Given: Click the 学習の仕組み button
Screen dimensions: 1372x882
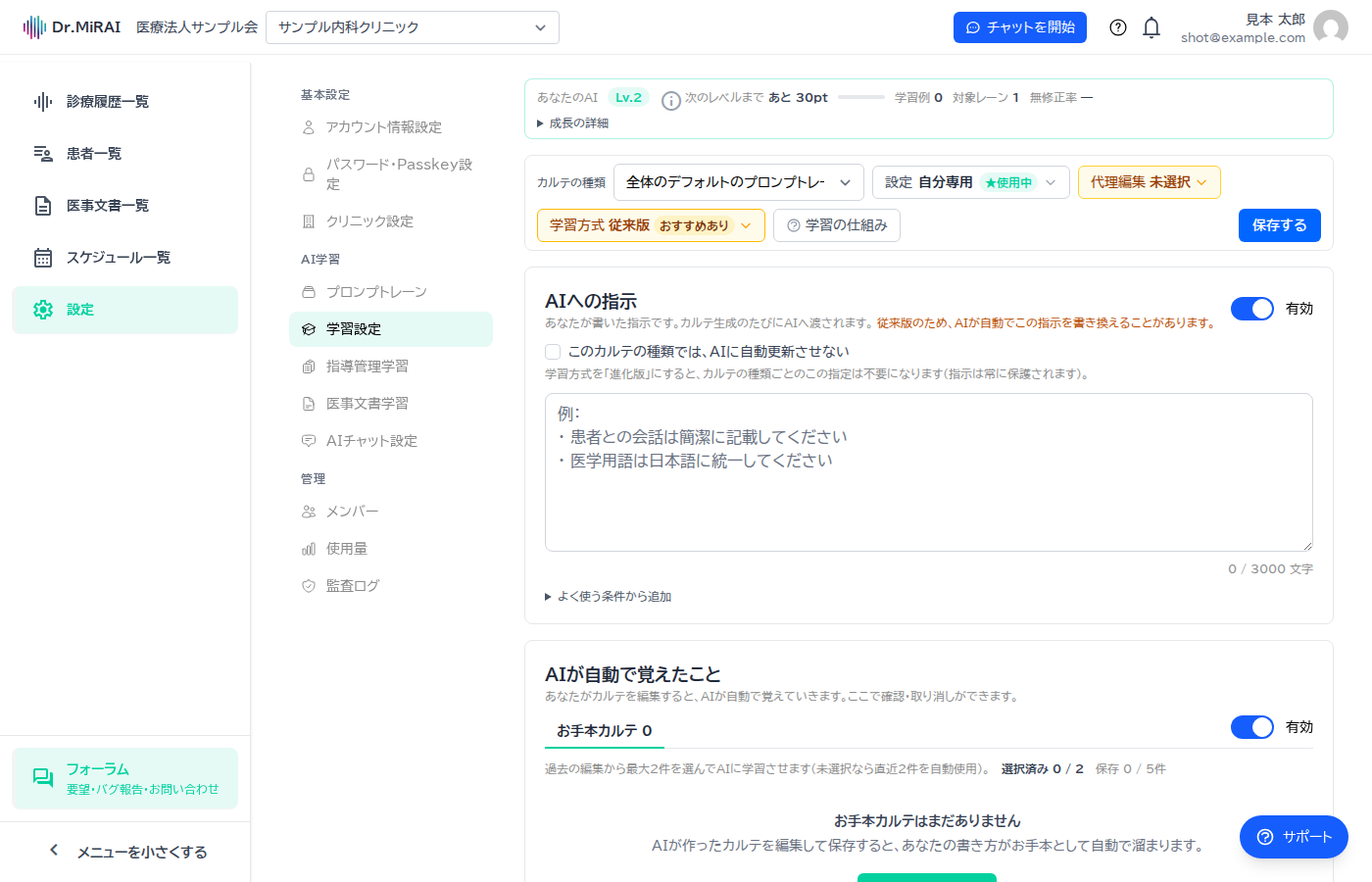Looking at the screenshot, I should (x=837, y=225).
